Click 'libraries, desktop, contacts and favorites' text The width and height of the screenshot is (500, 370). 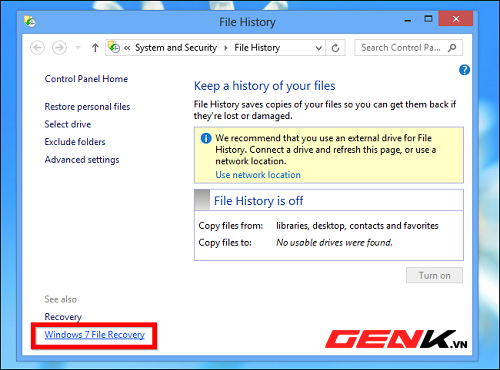point(357,226)
